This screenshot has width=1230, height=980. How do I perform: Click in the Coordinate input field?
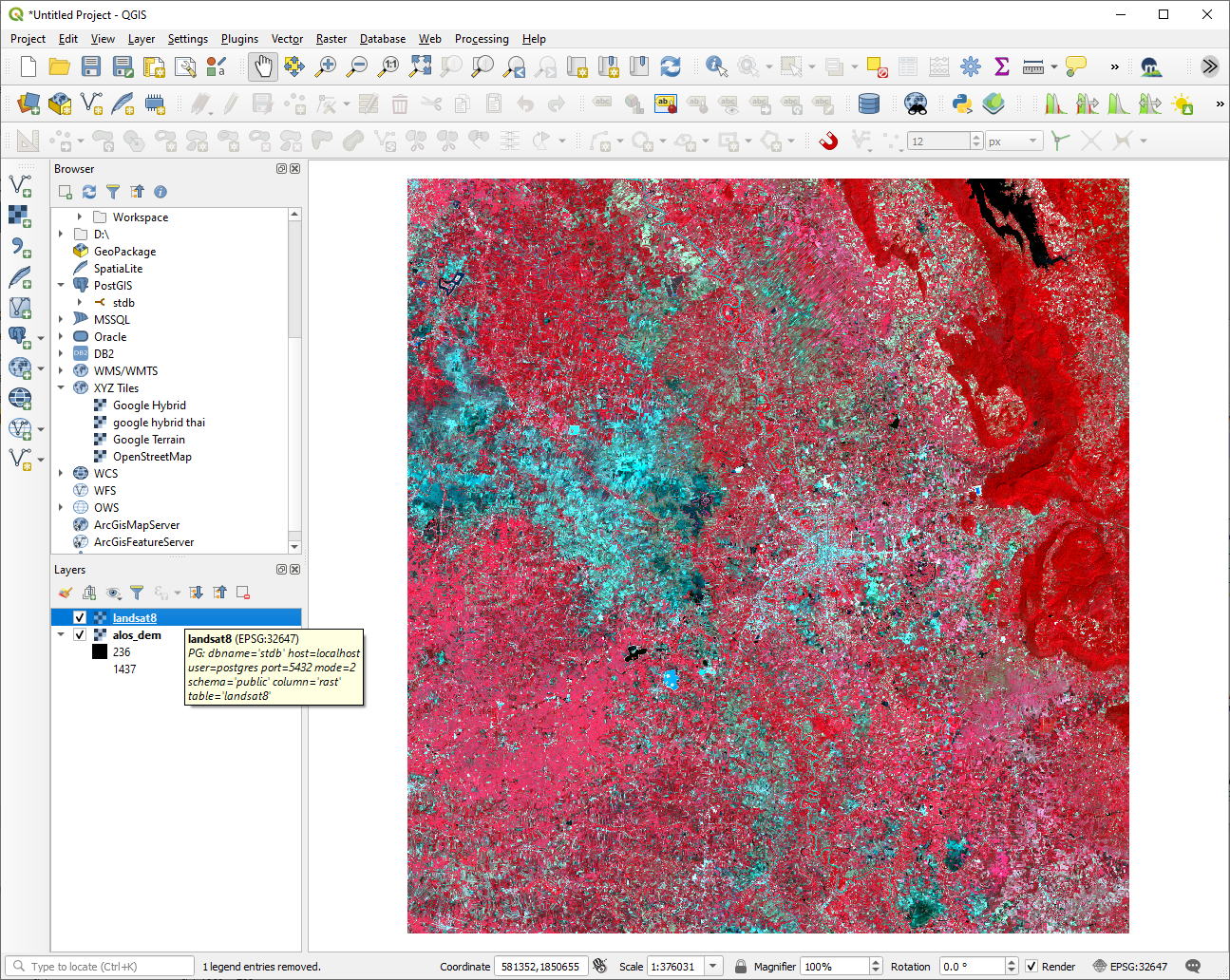[x=542, y=966]
